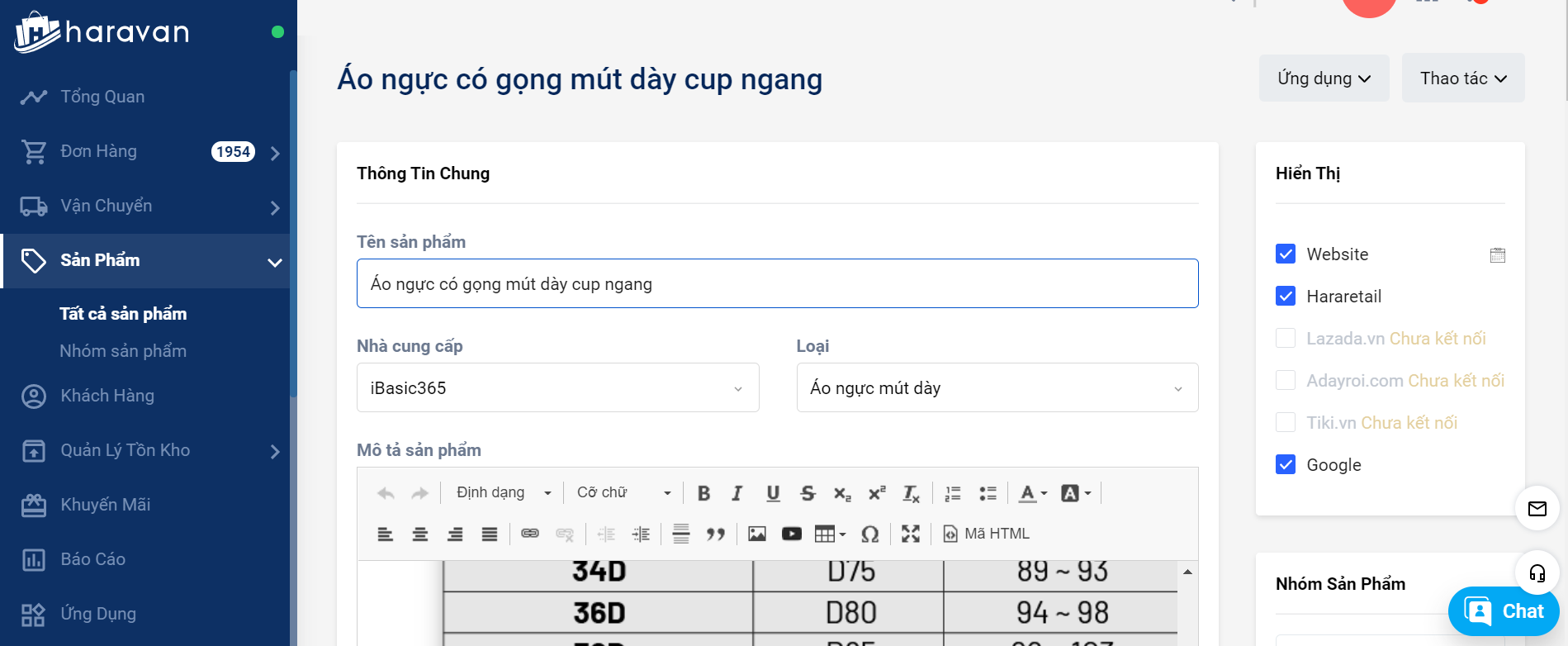Image resolution: width=1568 pixels, height=646 pixels.
Task: Open schedule calendar icon beside Website
Action: tap(1497, 254)
